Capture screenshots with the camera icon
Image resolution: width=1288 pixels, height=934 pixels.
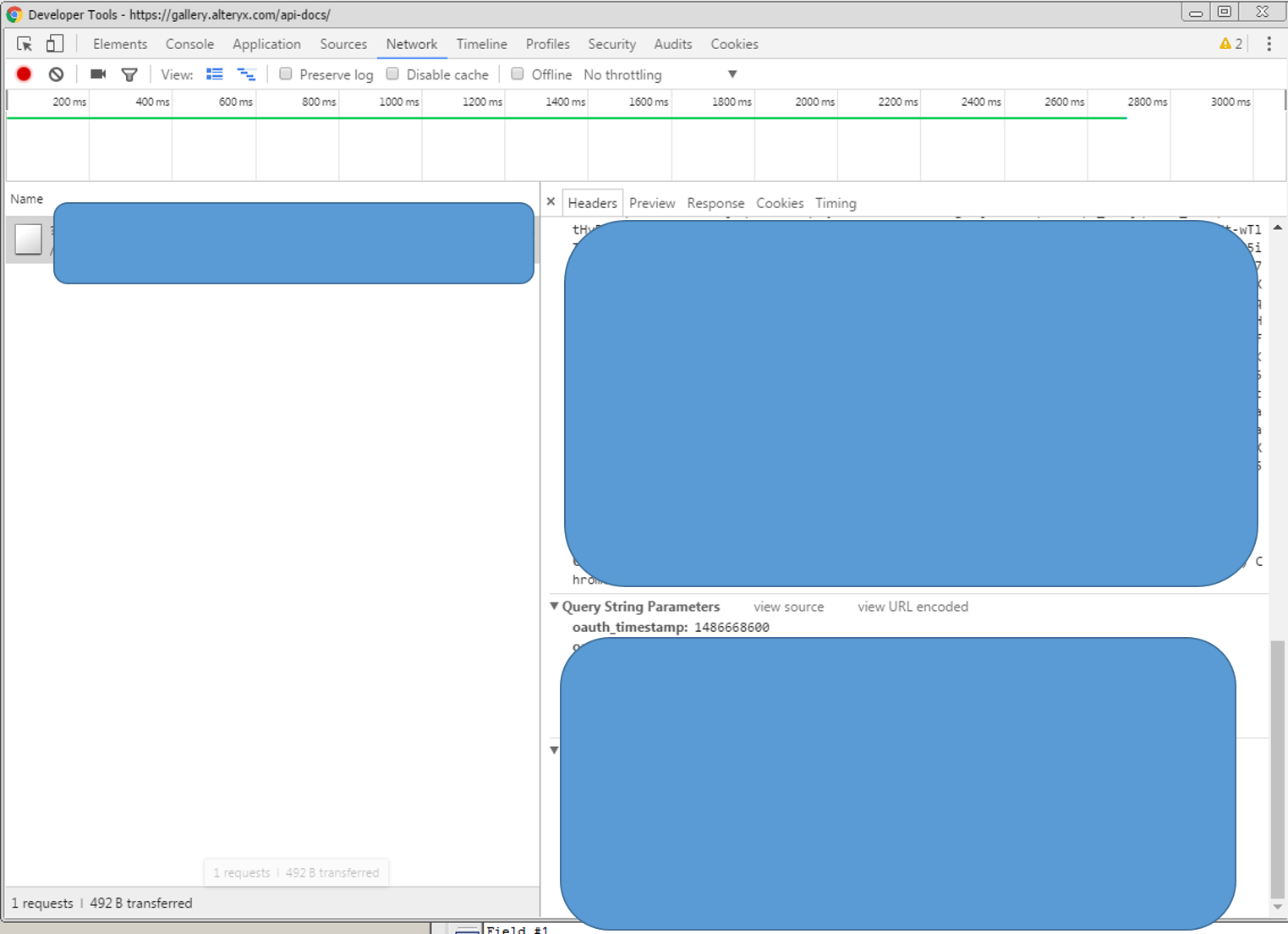[x=96, y=74]
